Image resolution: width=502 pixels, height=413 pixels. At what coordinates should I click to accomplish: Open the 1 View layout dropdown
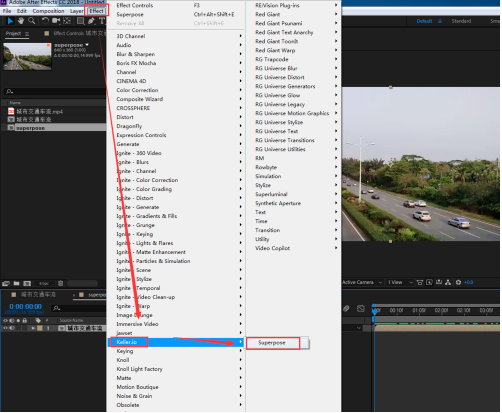400,283
